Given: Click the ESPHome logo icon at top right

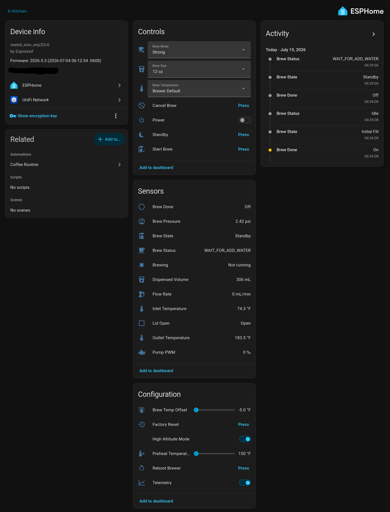Looking at the screenshot, I should tap(342, 11).
